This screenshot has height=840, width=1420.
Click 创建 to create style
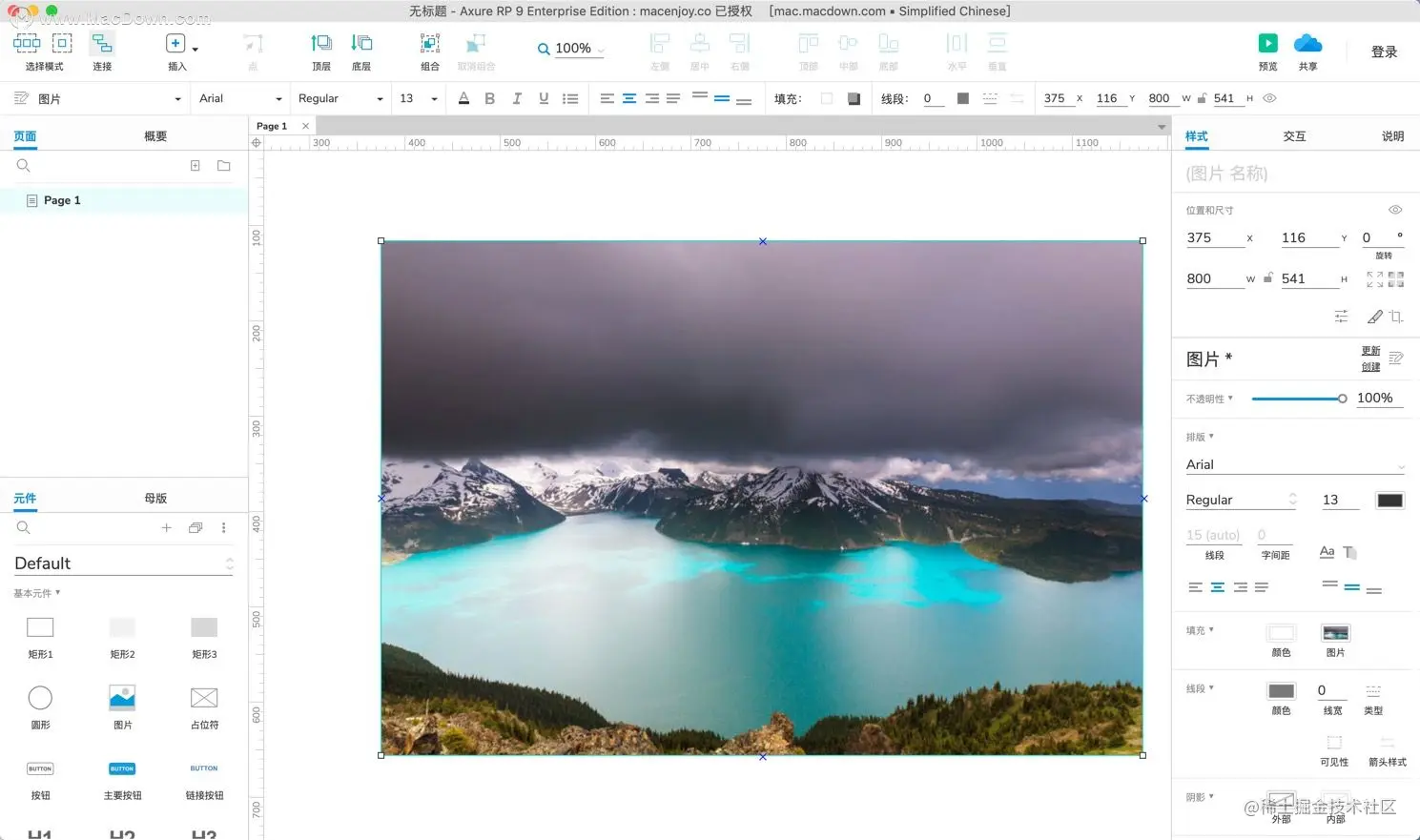pos(1370,367)
